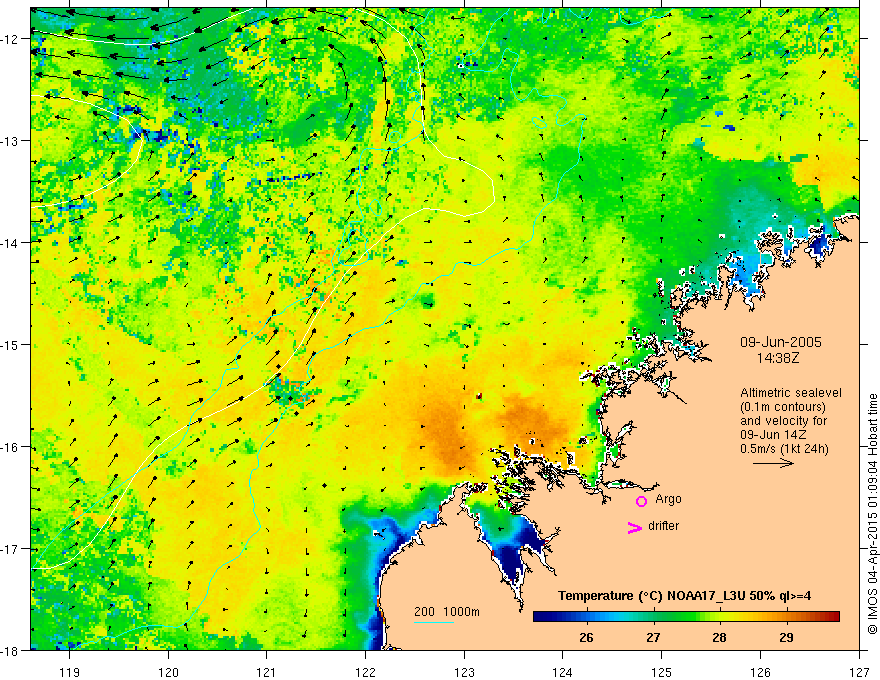Click the dark blue end of temperature bar

[542, 616]
